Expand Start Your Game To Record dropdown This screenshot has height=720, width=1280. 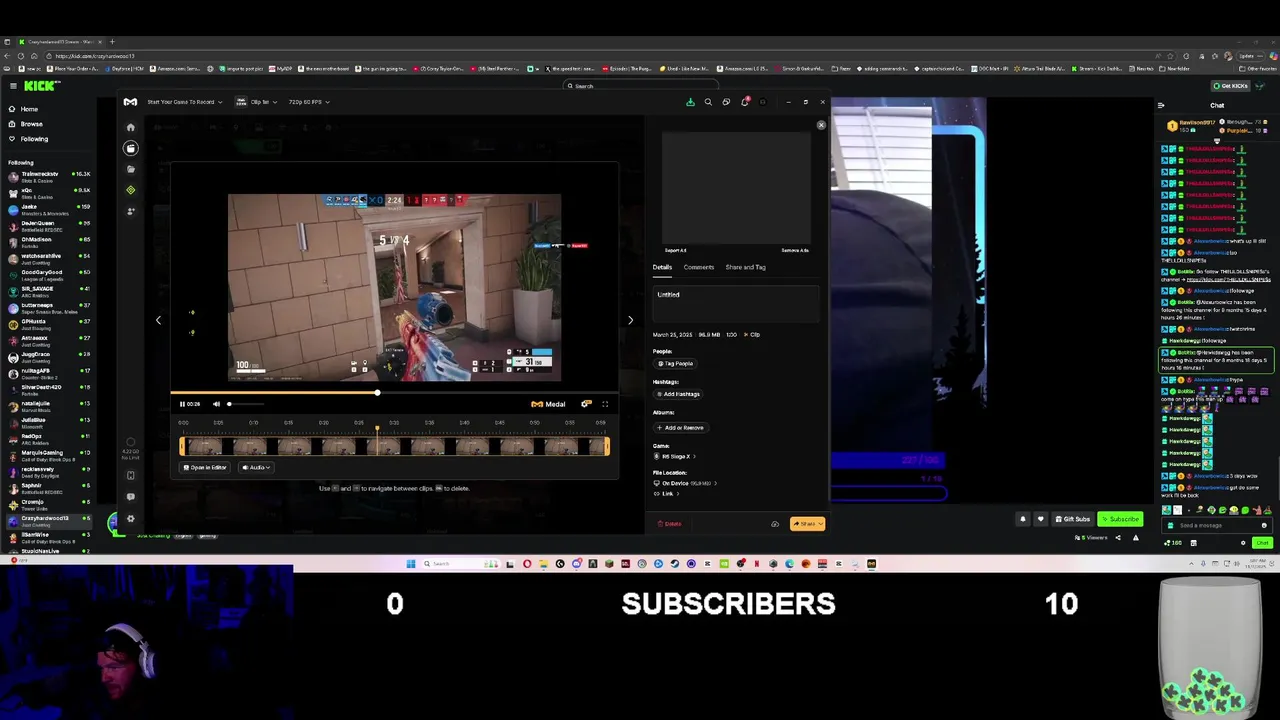(x=185, y=102)
